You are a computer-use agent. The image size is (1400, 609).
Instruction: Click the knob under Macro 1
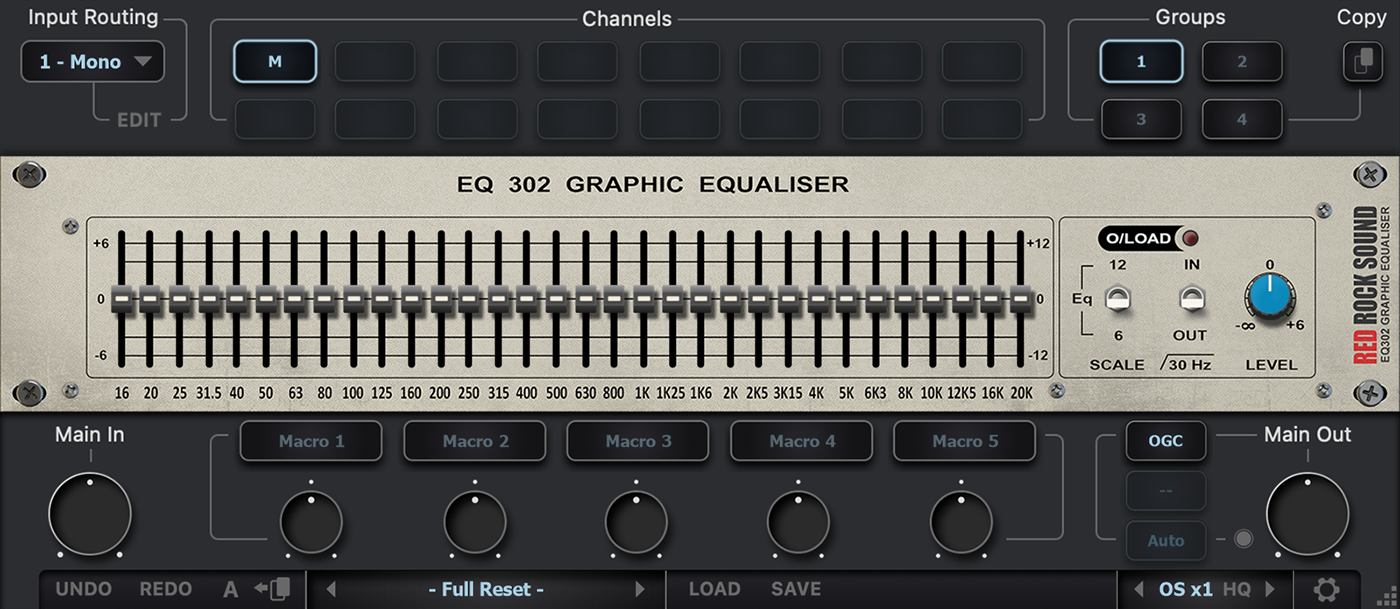[311, 522]
